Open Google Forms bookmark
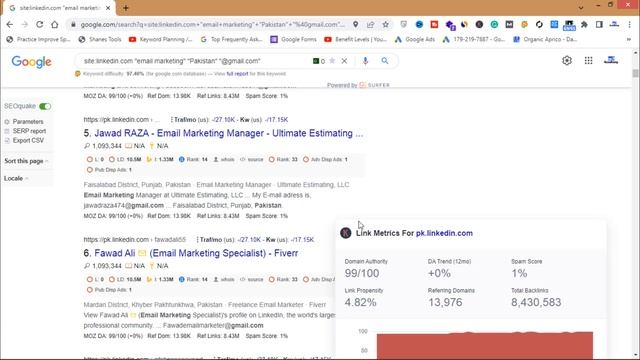 (x=294, y=40)
